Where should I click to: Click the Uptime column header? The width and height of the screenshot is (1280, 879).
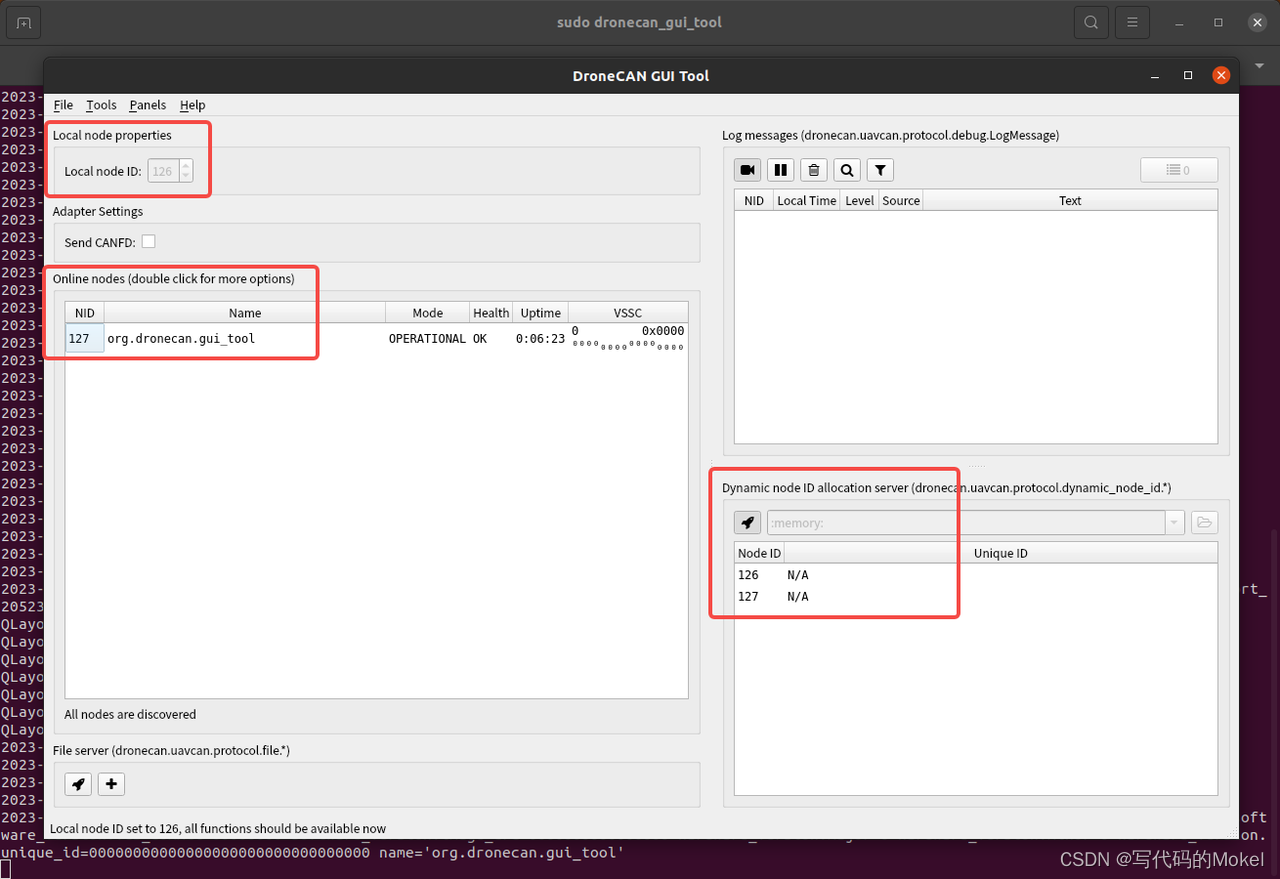coord(540,313)
